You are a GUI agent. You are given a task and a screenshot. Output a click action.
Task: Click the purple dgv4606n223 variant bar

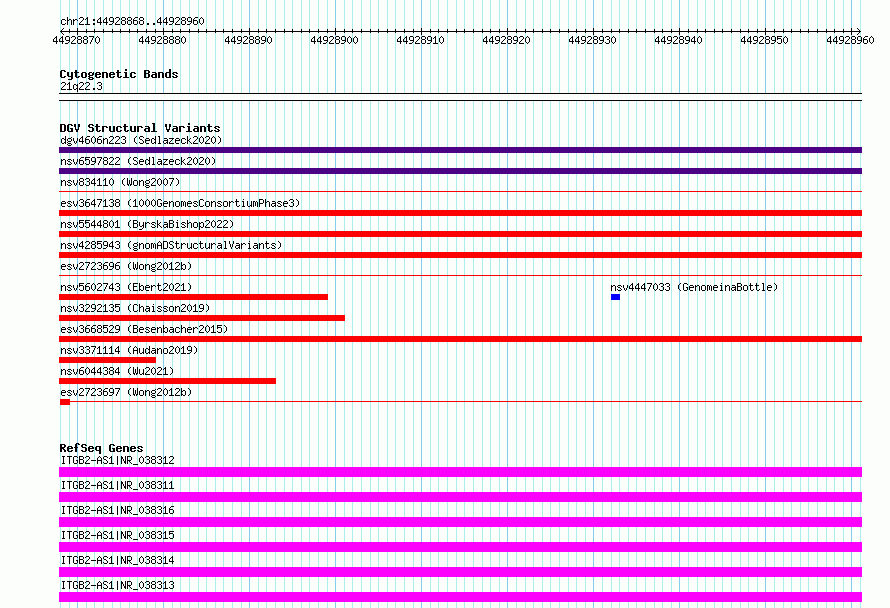click(460, 150)
